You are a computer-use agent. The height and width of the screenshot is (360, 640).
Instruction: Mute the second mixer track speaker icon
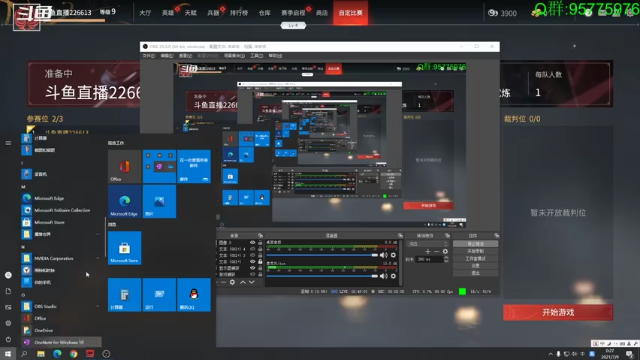[383, 276]
